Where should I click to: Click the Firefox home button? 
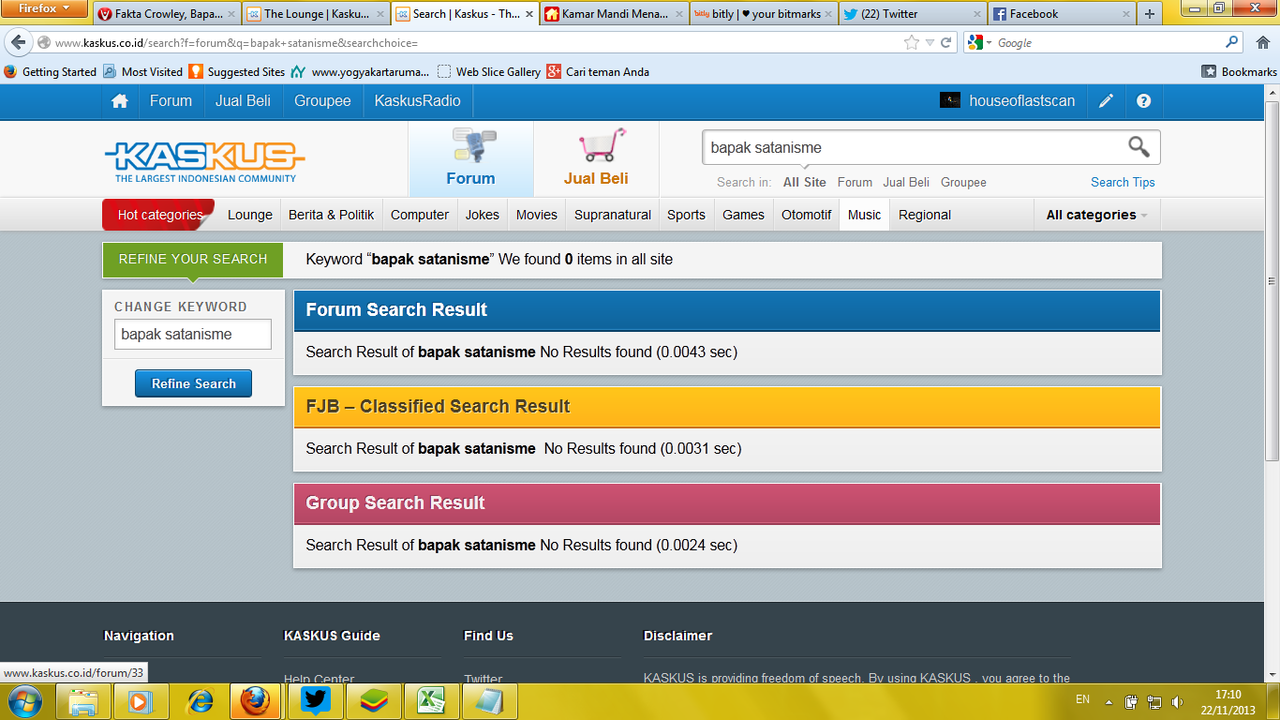pos(1262,43)
